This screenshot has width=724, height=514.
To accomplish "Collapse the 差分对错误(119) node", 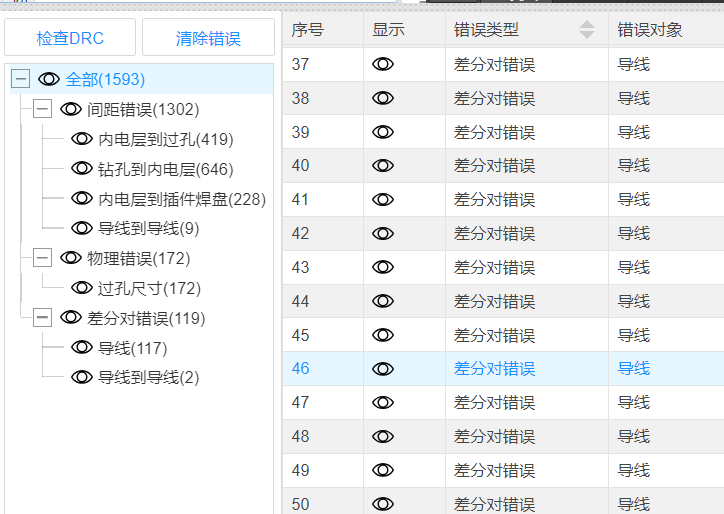I will point(42,318).
